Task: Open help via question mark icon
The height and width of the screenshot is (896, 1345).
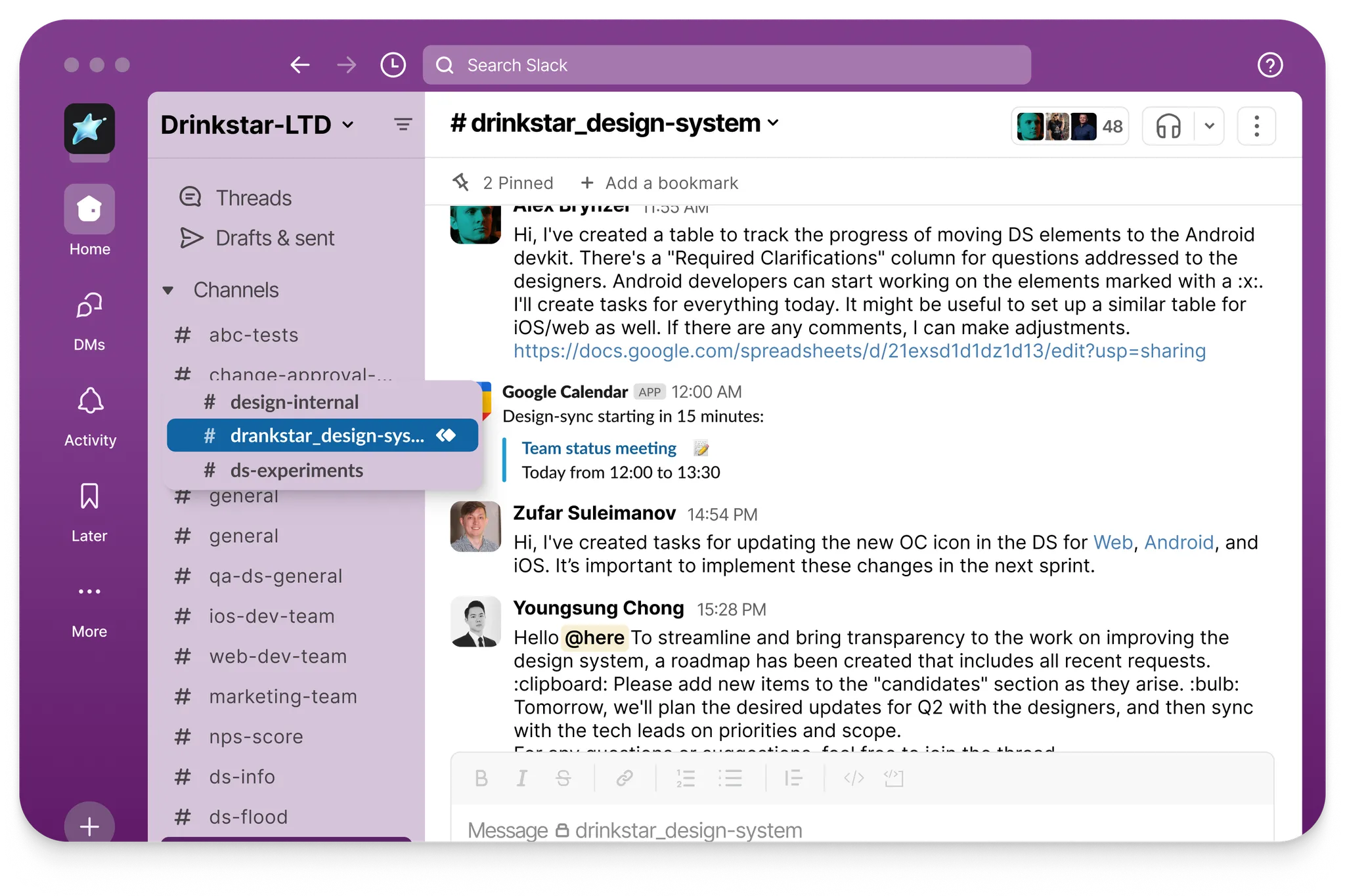Action: (1269, 65)
